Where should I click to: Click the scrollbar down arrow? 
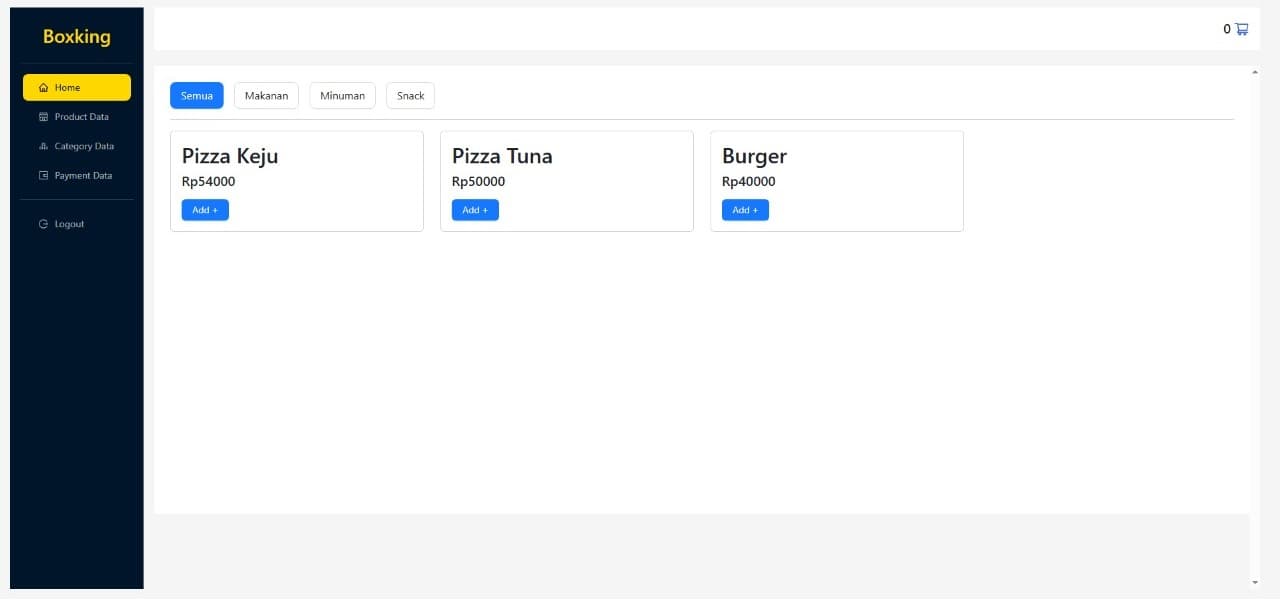pos(1255,582)
